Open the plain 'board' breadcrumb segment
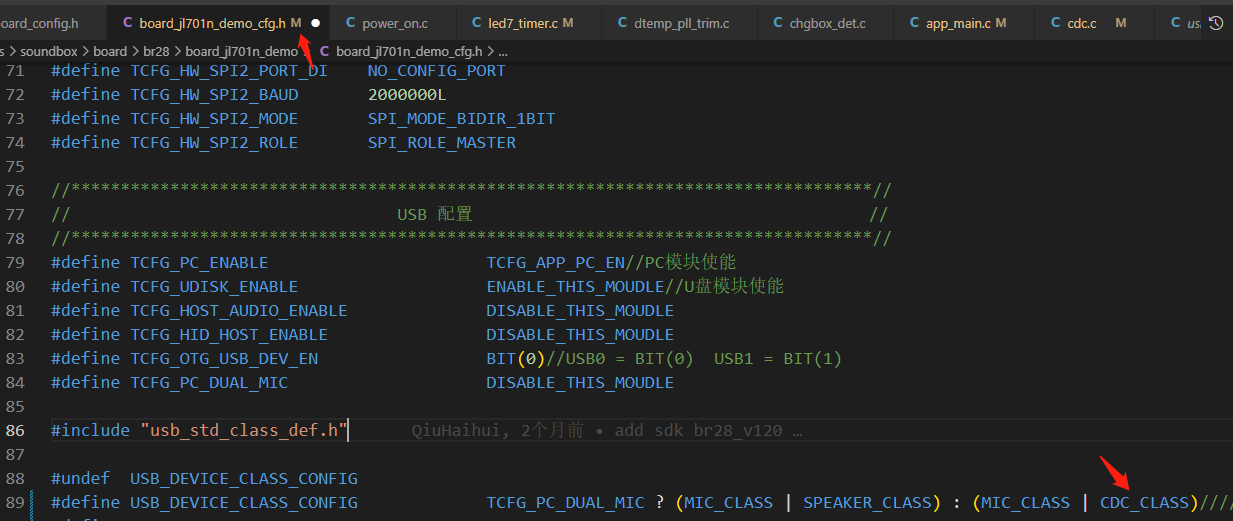Viewport: 1233px width, 521px height. (x=111, y=50)
